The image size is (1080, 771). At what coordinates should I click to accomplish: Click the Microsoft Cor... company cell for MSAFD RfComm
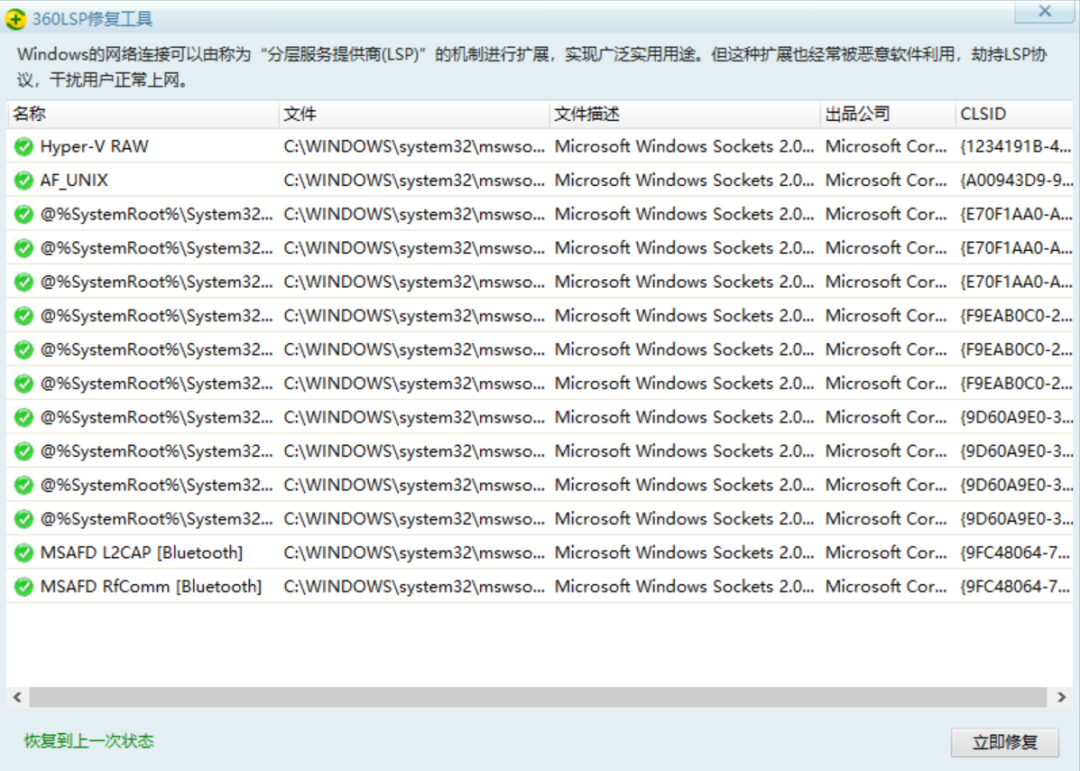click(x=886, y=587)
